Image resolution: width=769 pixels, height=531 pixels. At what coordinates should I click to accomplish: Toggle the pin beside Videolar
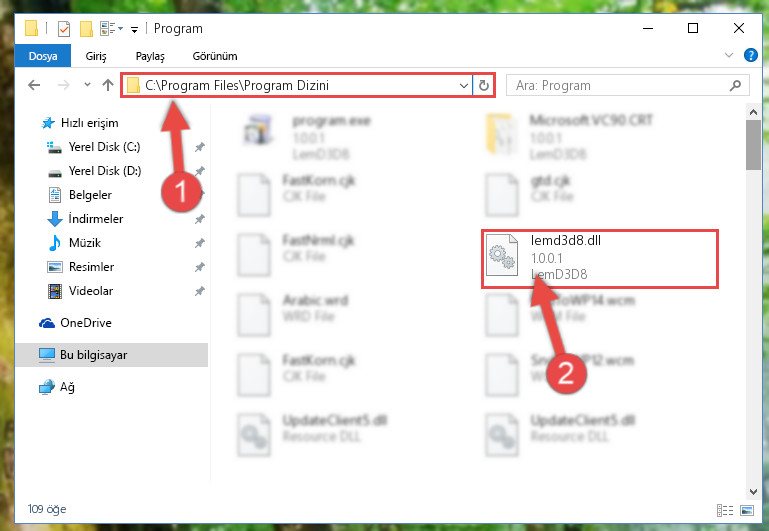pos(200,291)
